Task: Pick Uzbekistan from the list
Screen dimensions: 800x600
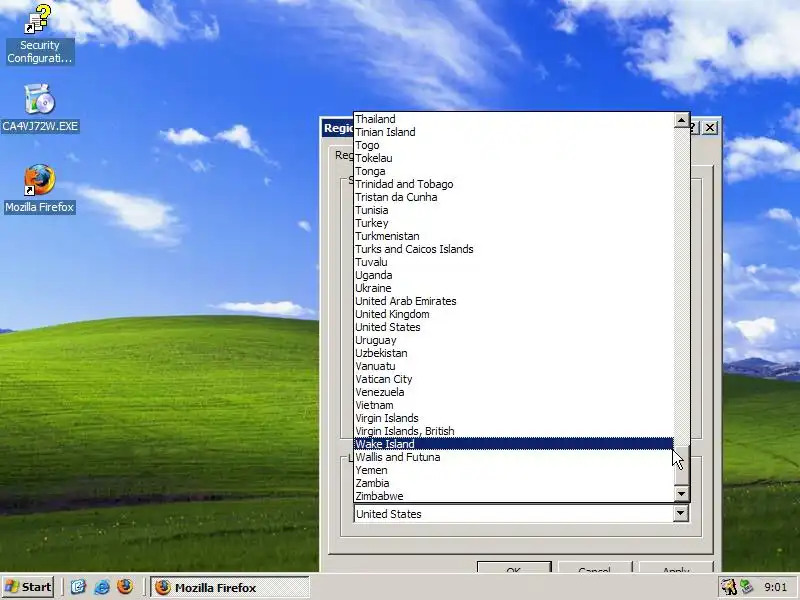Action: [514, 353]
